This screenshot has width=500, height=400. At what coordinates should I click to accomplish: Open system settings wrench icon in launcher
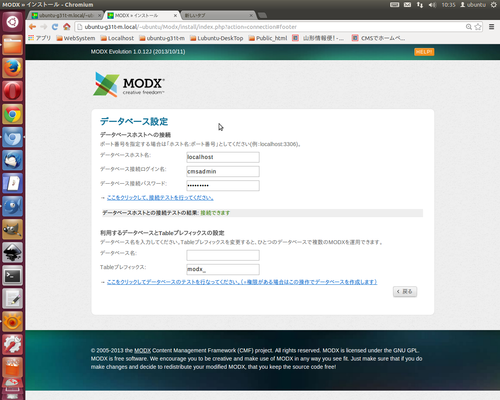click(12, 344)
